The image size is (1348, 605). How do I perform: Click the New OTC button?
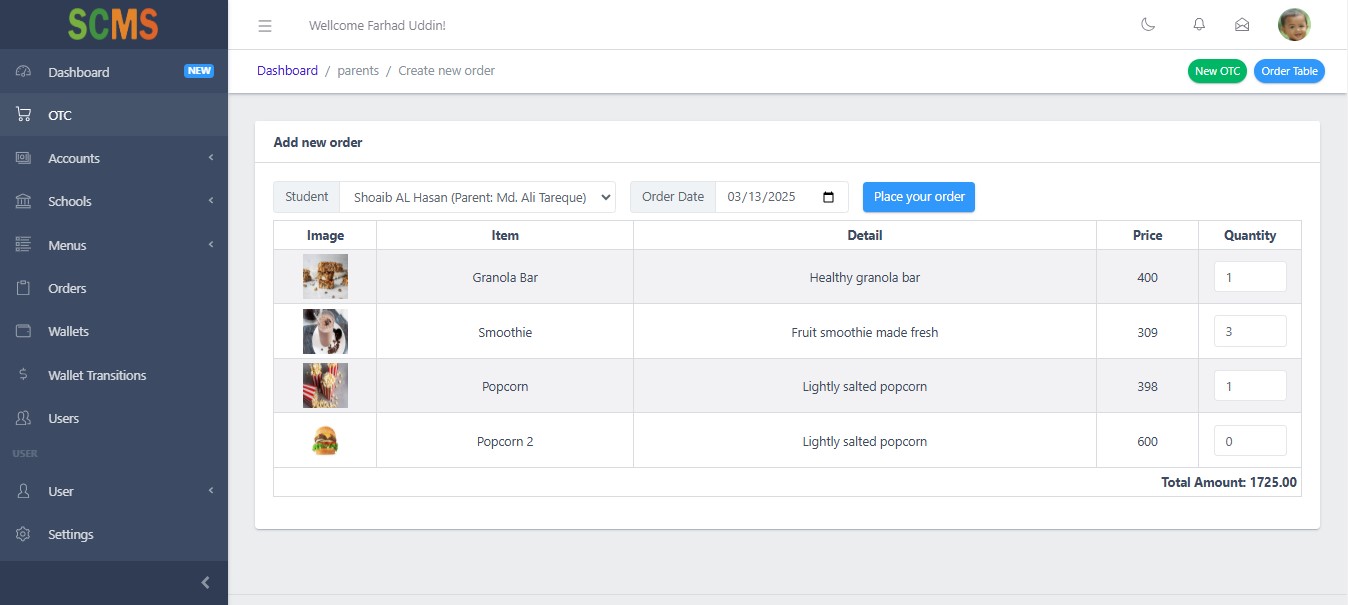tap(1217, 71)
